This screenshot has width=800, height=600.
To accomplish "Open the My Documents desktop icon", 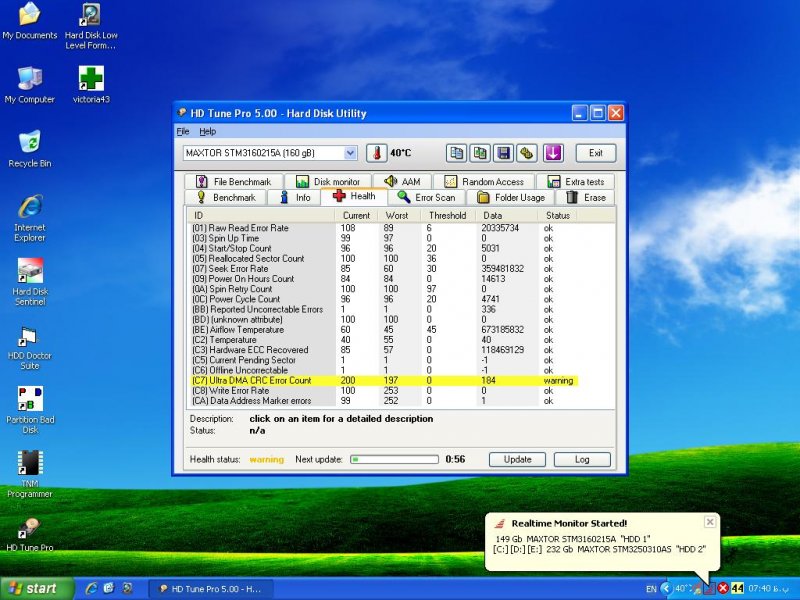I will click(x=30, y=21).
